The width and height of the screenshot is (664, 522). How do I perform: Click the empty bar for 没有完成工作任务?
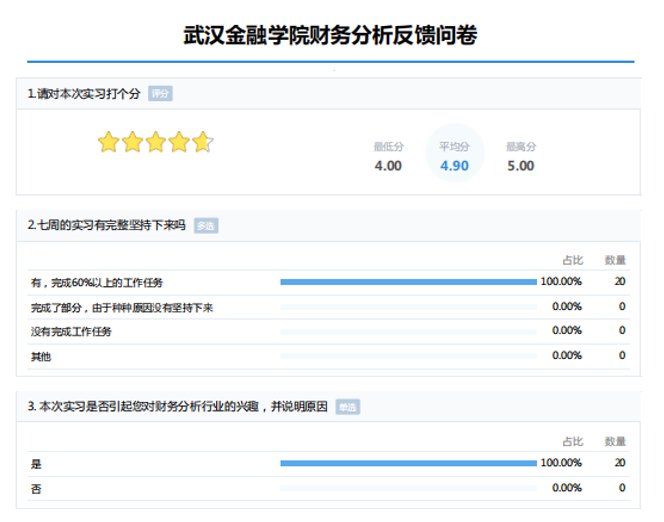(408, 332)
